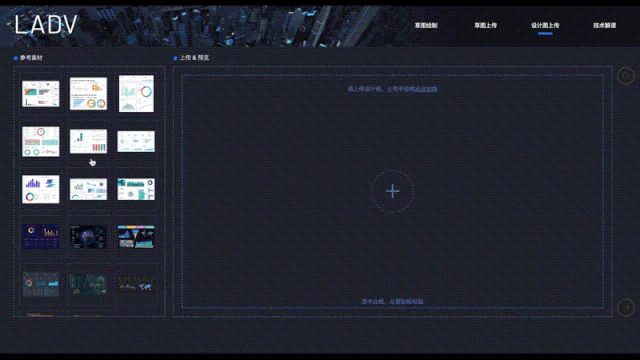Select the dark globe dashboard thumbnail
Image resolution: width=640 pixels, height=360 pixels.
point(88,237)
